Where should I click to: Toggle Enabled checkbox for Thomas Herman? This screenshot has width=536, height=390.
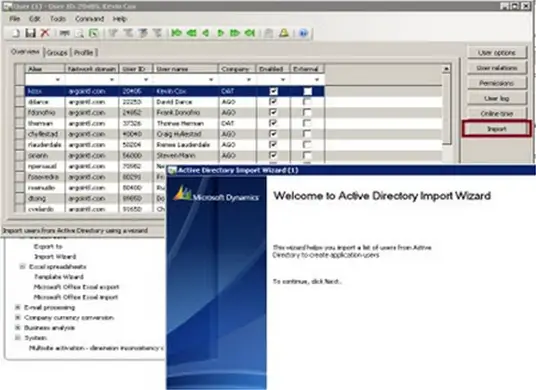pyautogui.click(x=273, y=123)
